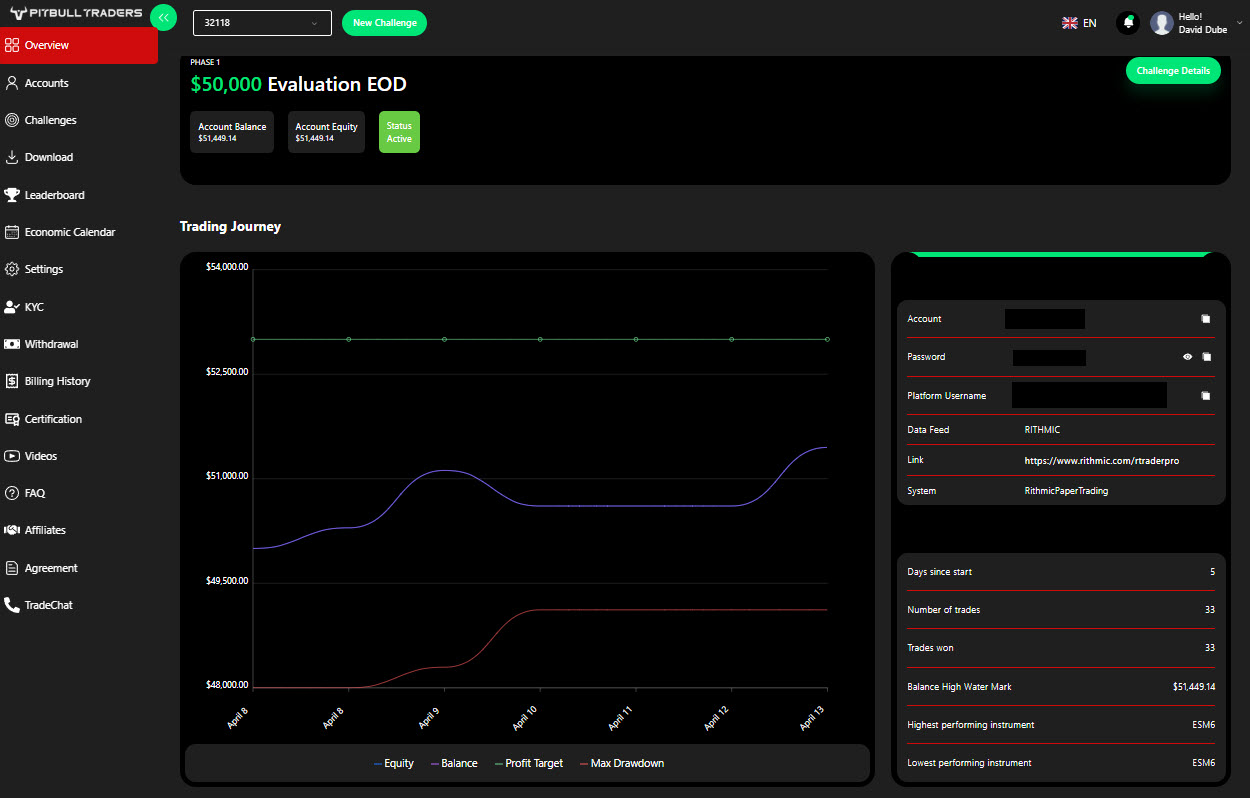Click the New Challenge button

coord(384,23)
